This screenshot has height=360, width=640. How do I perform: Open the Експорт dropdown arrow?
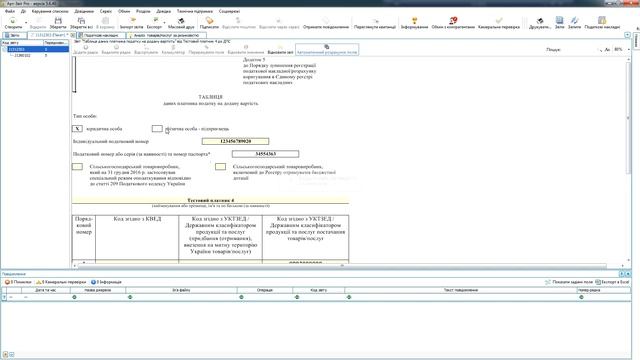point(164,23)
